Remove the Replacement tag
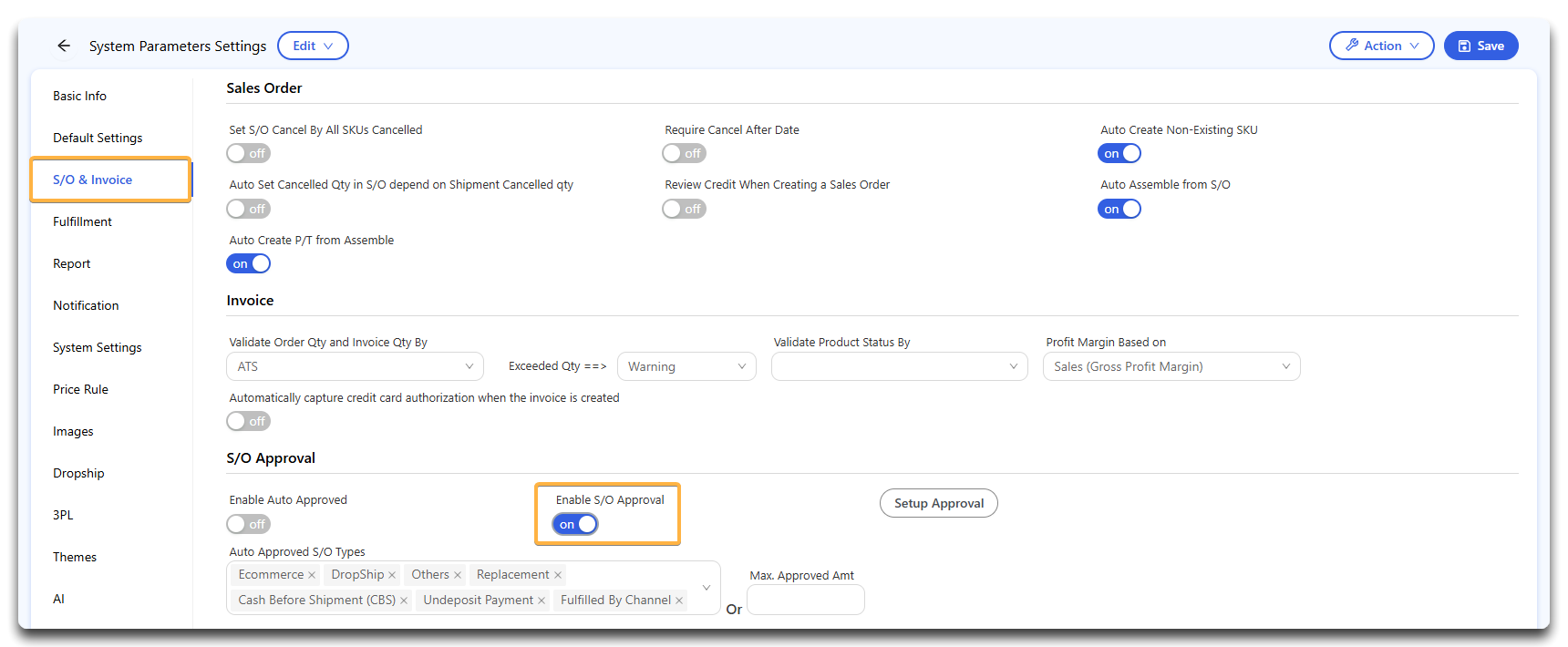This screenshot has height=647, width=1568. (558, 575)
